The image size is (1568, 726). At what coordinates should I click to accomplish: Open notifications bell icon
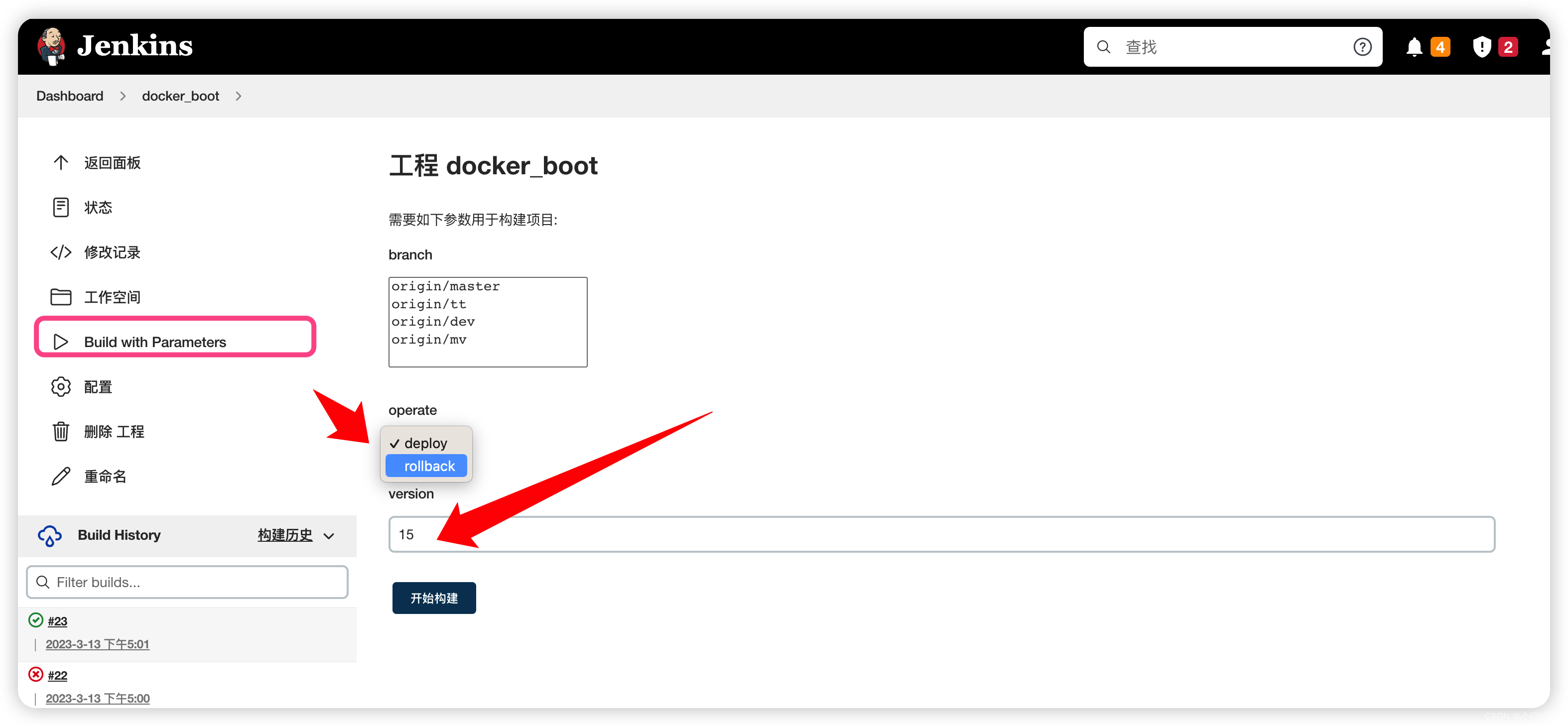(1414, 47)
